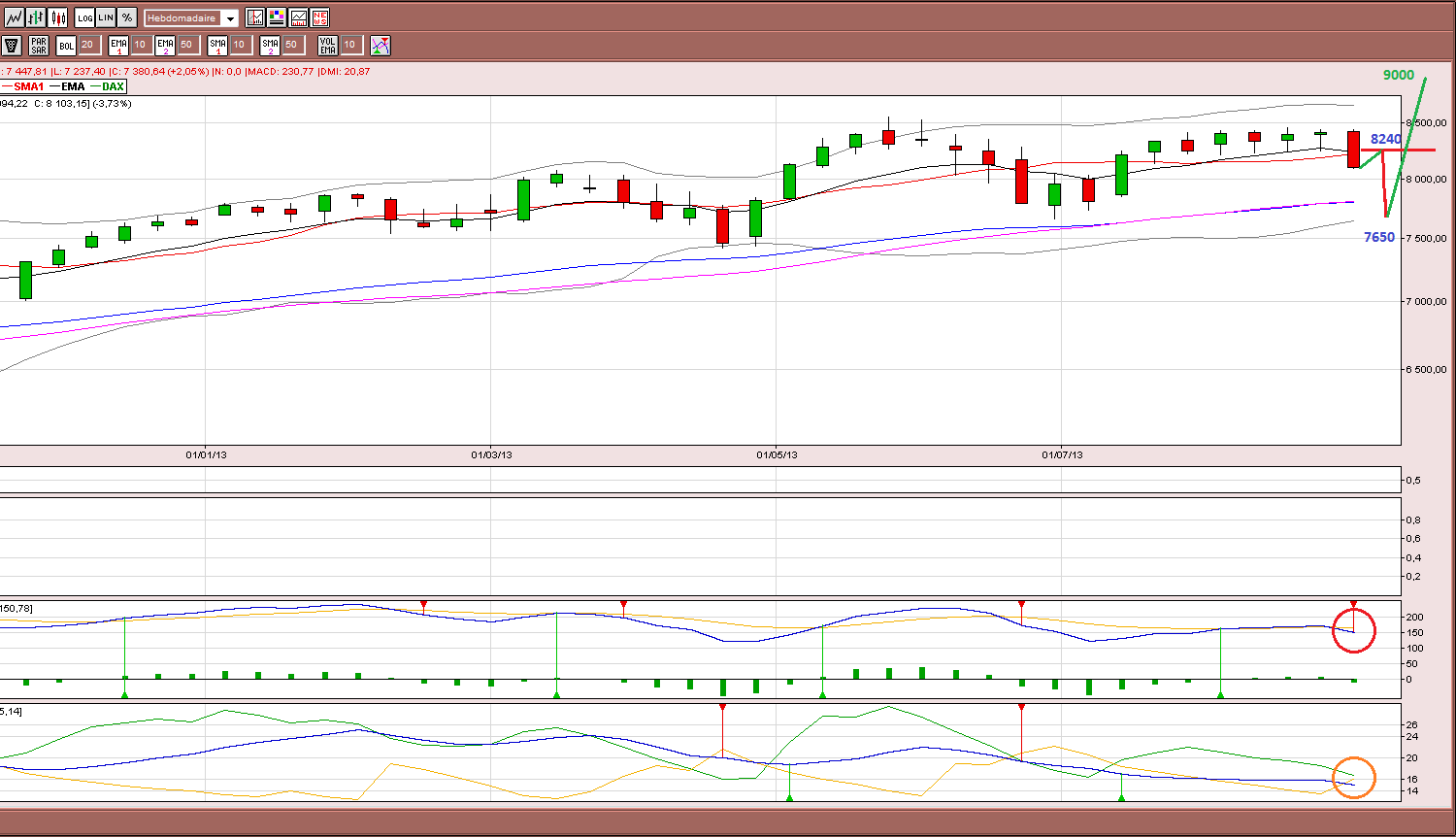The width and height of the screenshot is (1456, 838).
Task: Click the C: 7 380,64 (+2,05%) readout
Action: [x=159, y=72]
